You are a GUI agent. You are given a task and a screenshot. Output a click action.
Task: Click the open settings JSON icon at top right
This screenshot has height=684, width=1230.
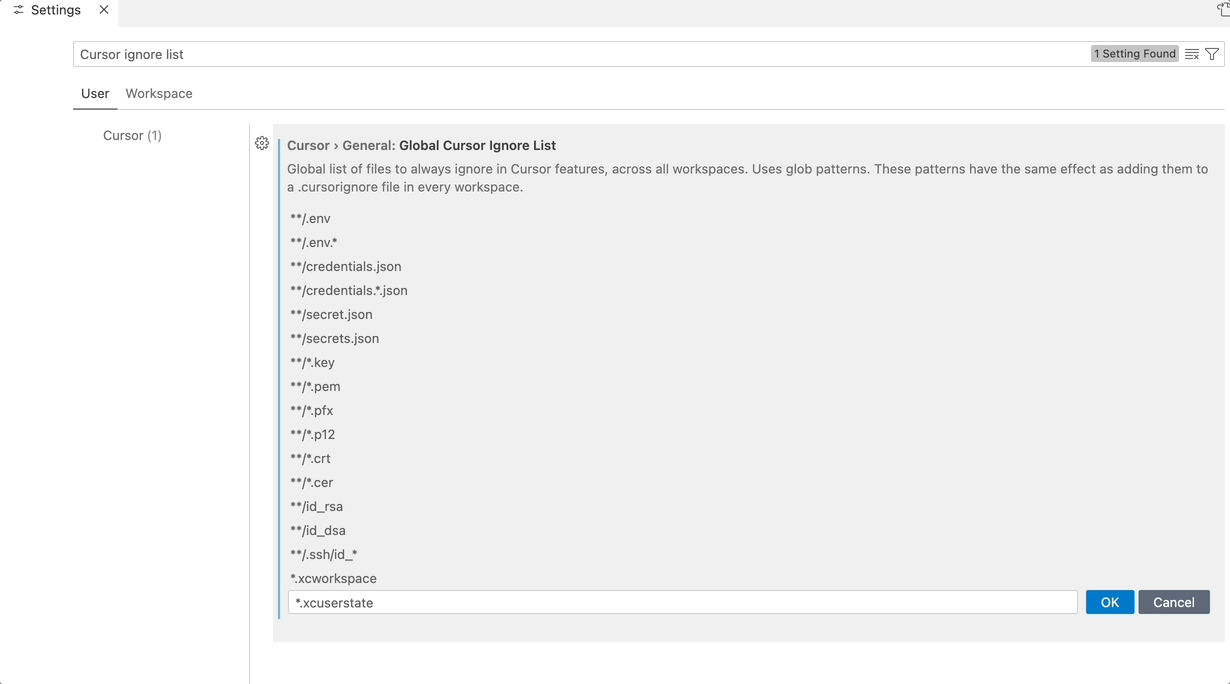(x=1222, y=9)
